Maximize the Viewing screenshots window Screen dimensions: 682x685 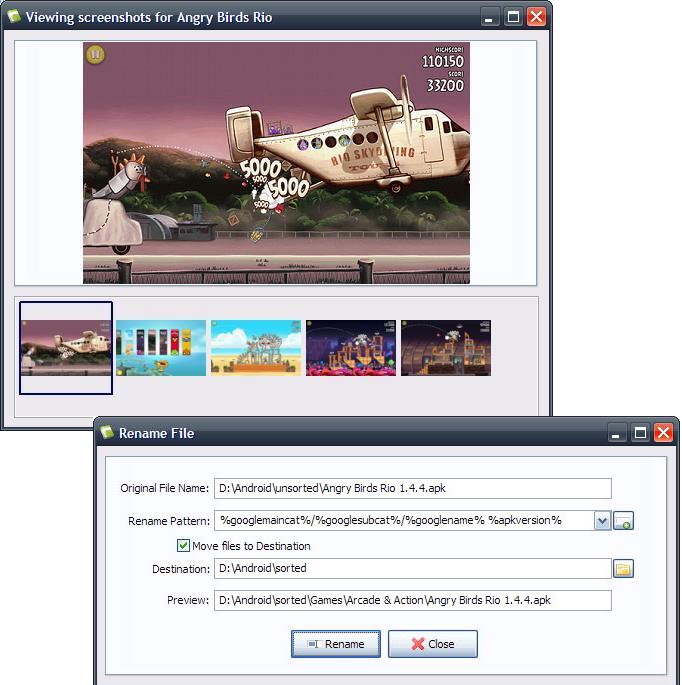point(513,17)
